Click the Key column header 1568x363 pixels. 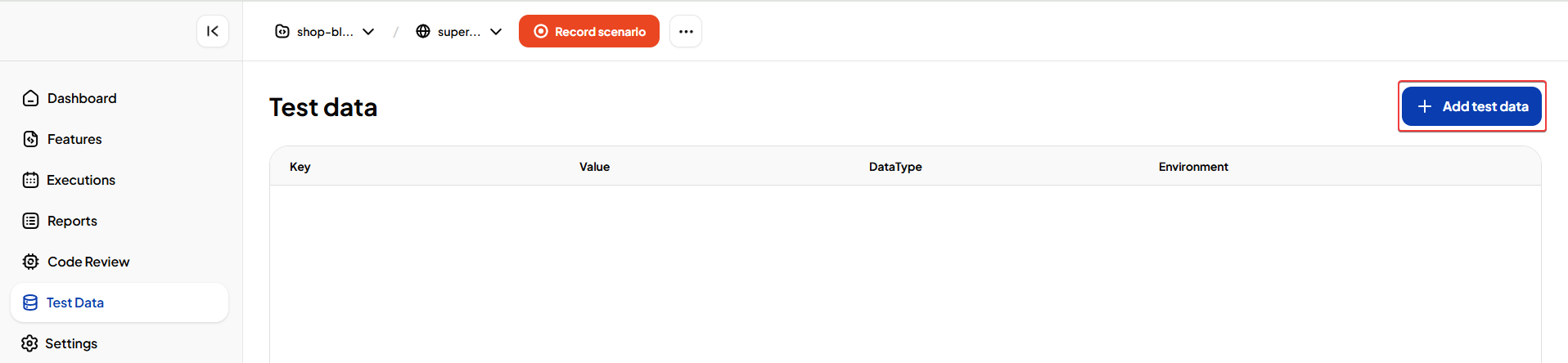point(300,167)
